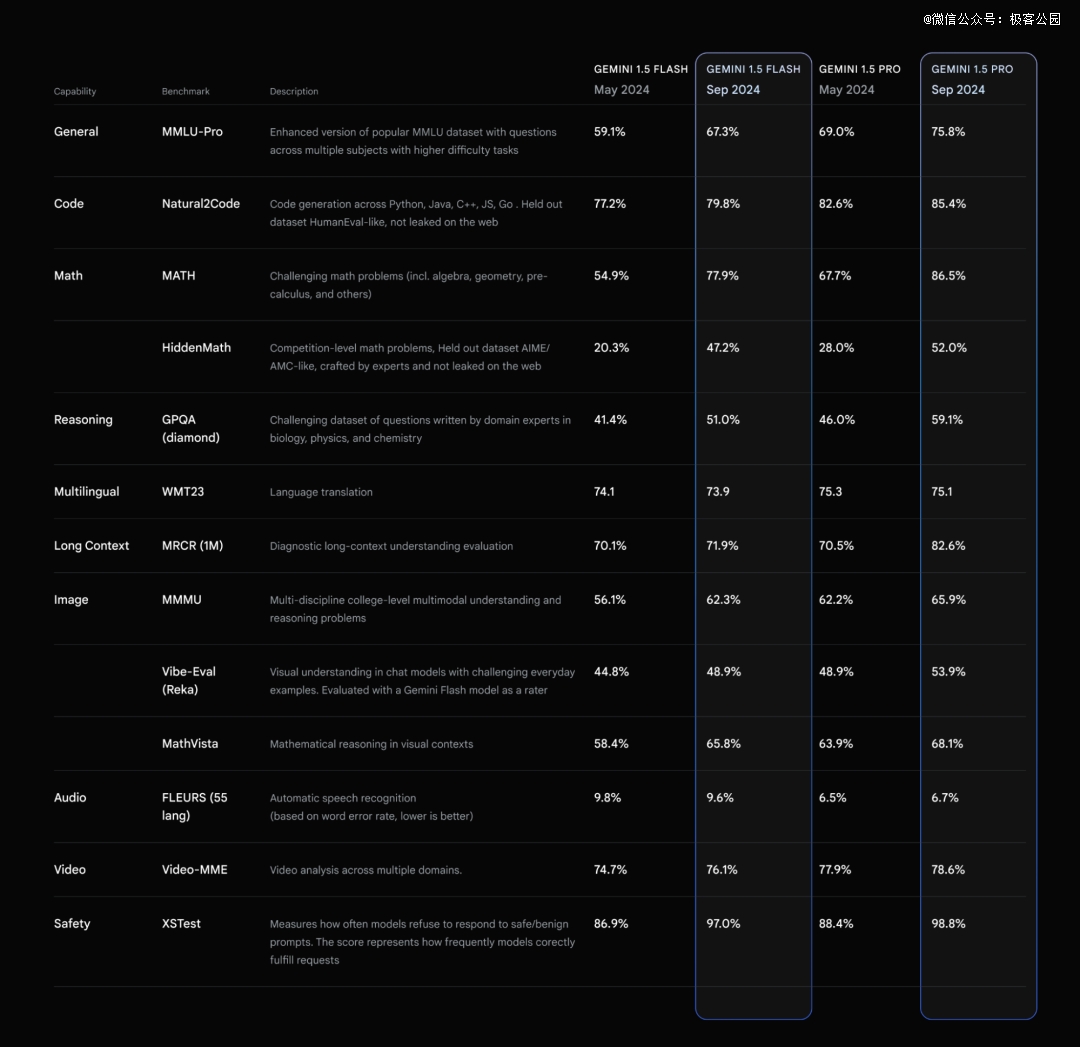Image resolution: width=1080 pixels, height=1047 pixels.
Task: Select the MATH benchmark name
Action: click(178, 276)
